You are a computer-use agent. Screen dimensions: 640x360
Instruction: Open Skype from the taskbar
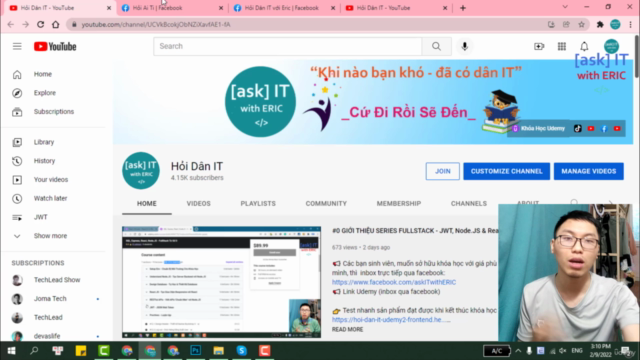pyautogui.click(x=242, y=351)
